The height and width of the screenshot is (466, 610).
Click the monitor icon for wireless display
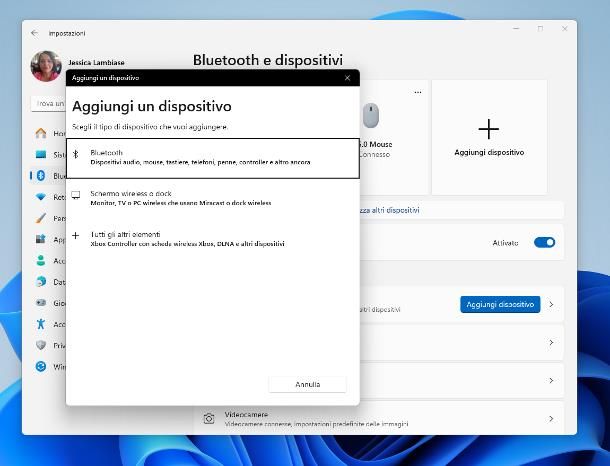click(x=76, y=195)
